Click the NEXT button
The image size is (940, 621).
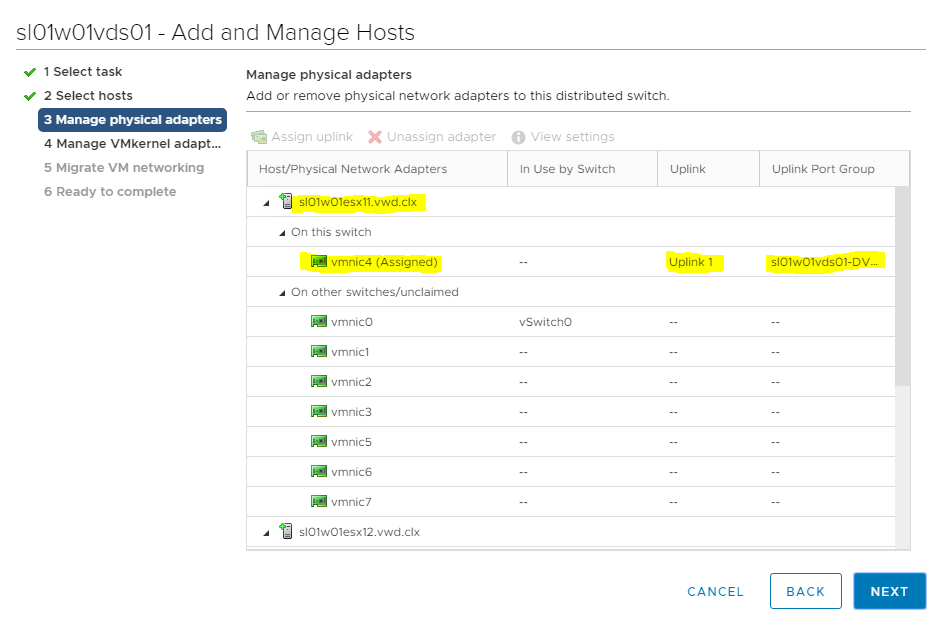(x=890, y=592)
